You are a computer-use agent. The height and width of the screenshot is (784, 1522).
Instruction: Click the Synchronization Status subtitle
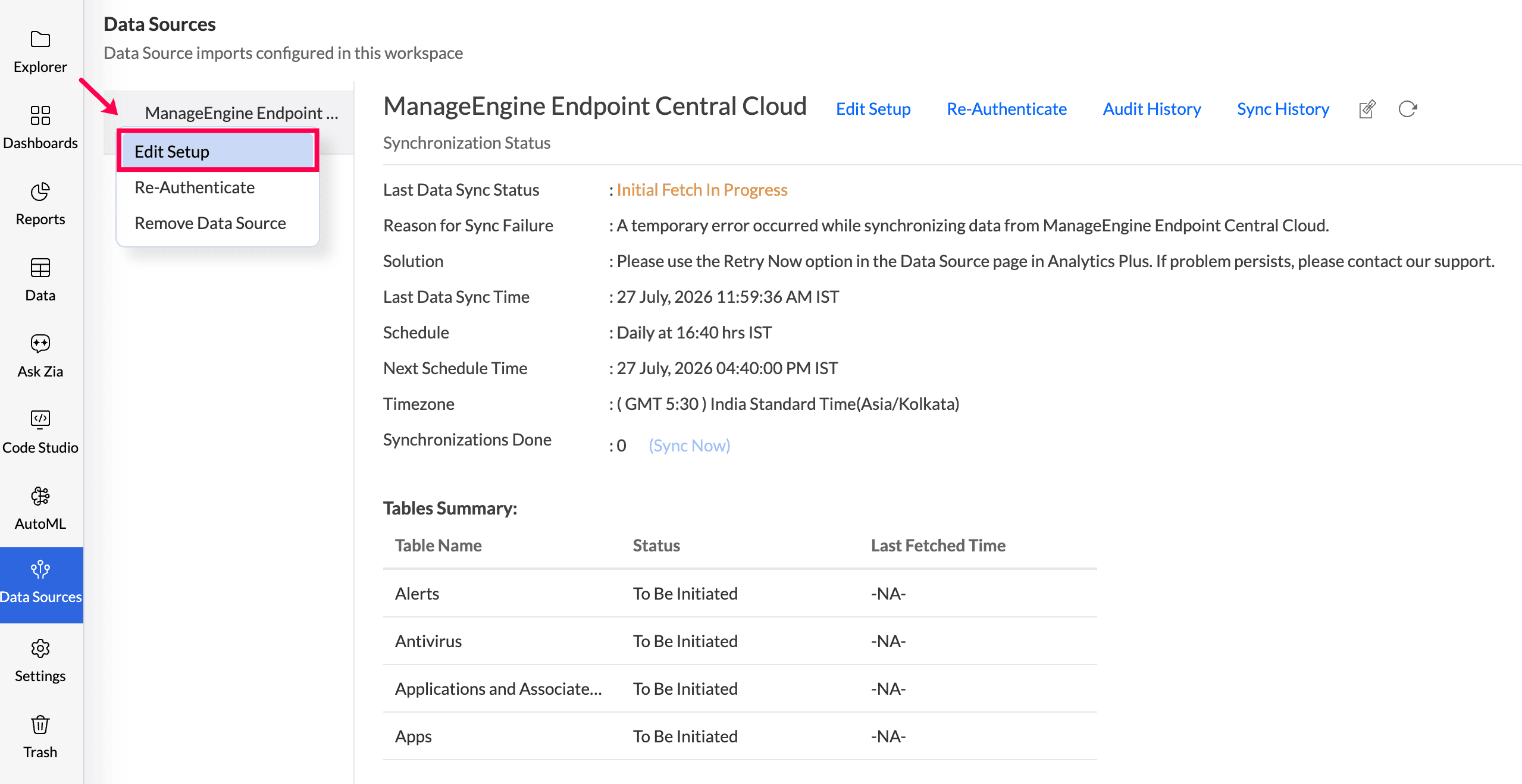pos(467,143)
